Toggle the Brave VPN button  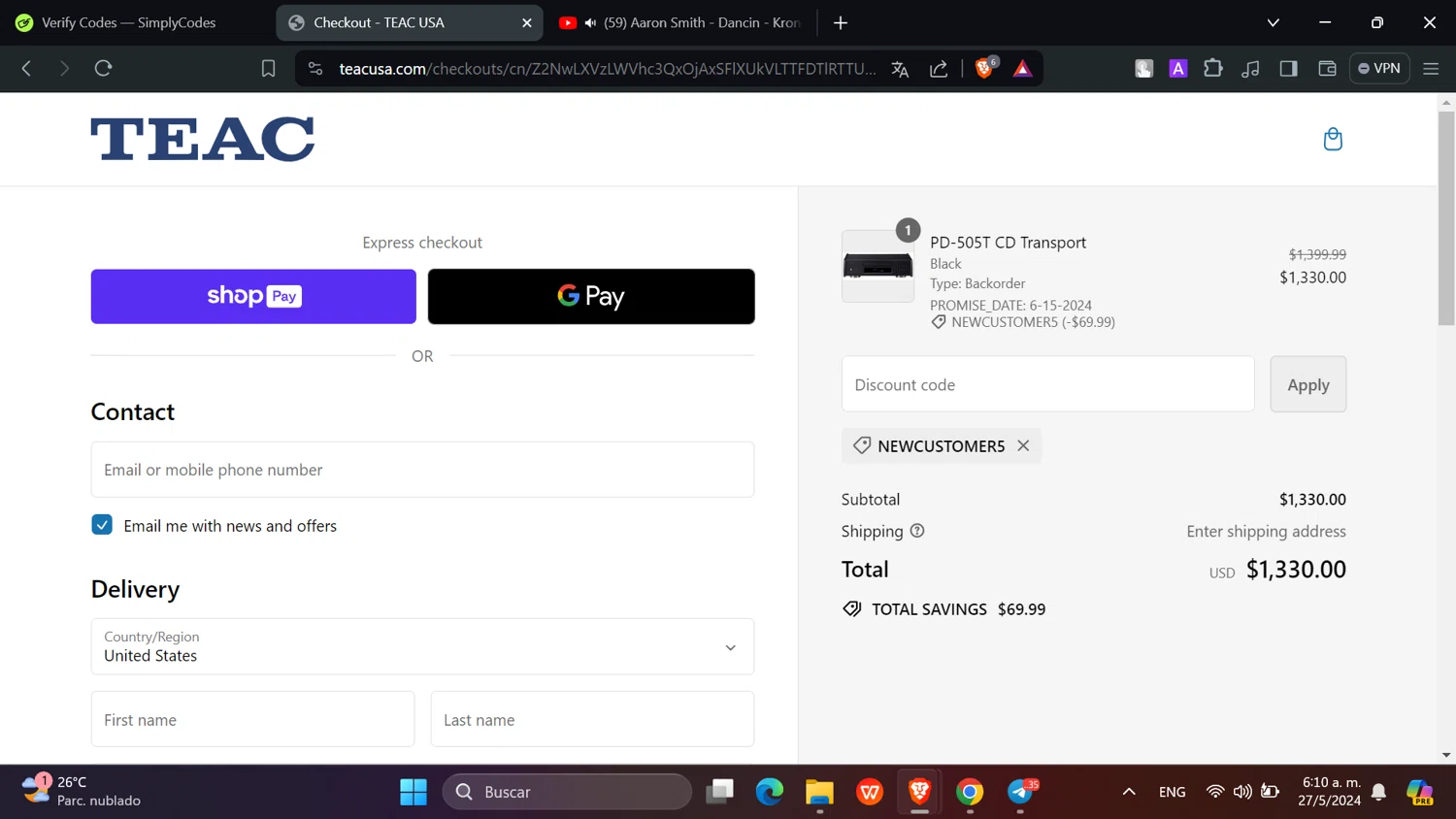1379,68
